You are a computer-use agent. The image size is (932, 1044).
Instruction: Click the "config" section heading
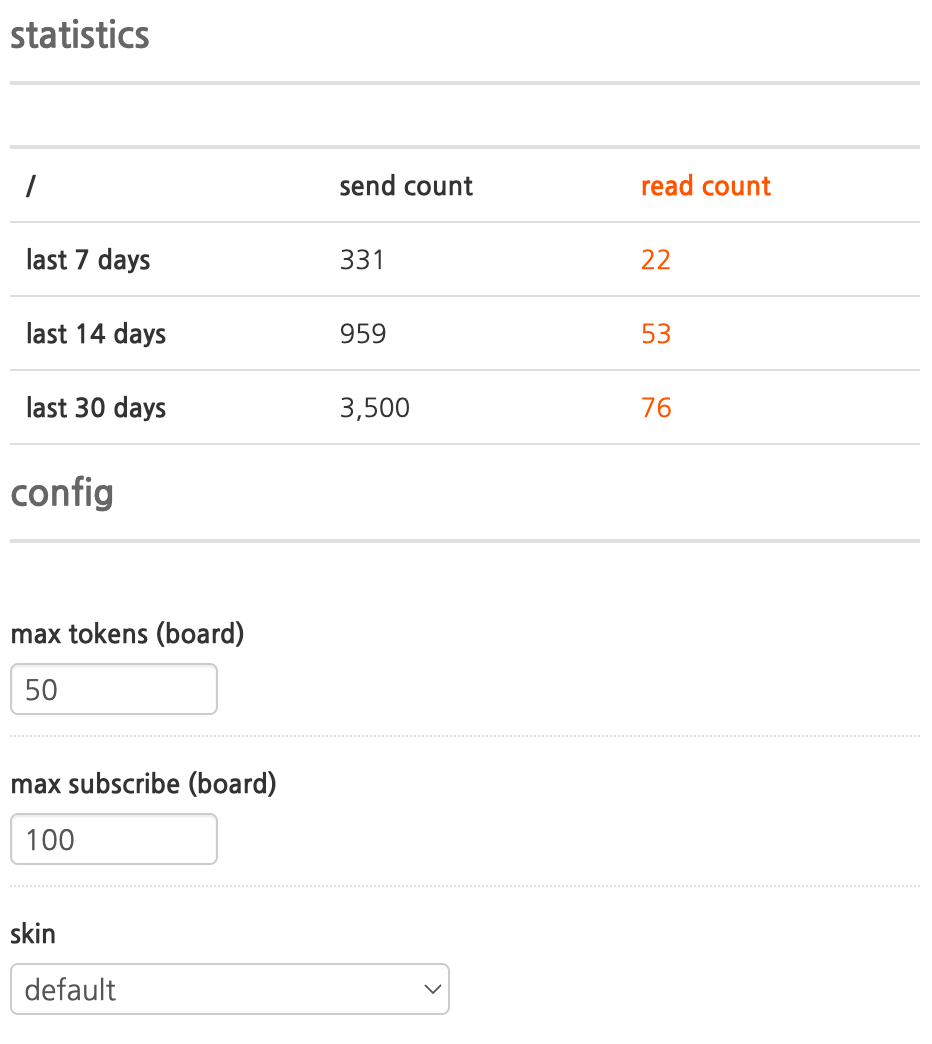click(62, 493)
